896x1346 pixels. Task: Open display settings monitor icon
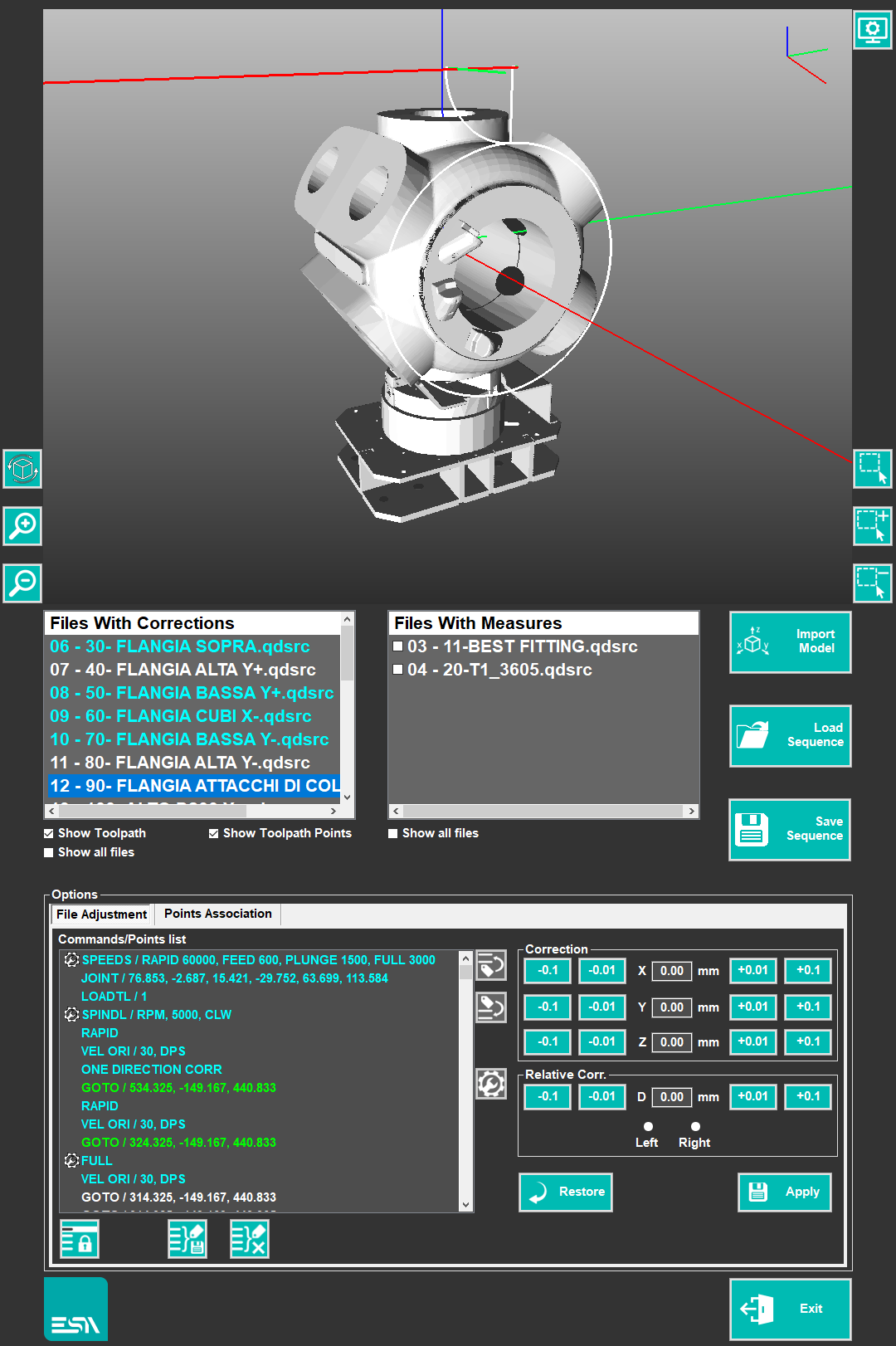pos(872,31)
